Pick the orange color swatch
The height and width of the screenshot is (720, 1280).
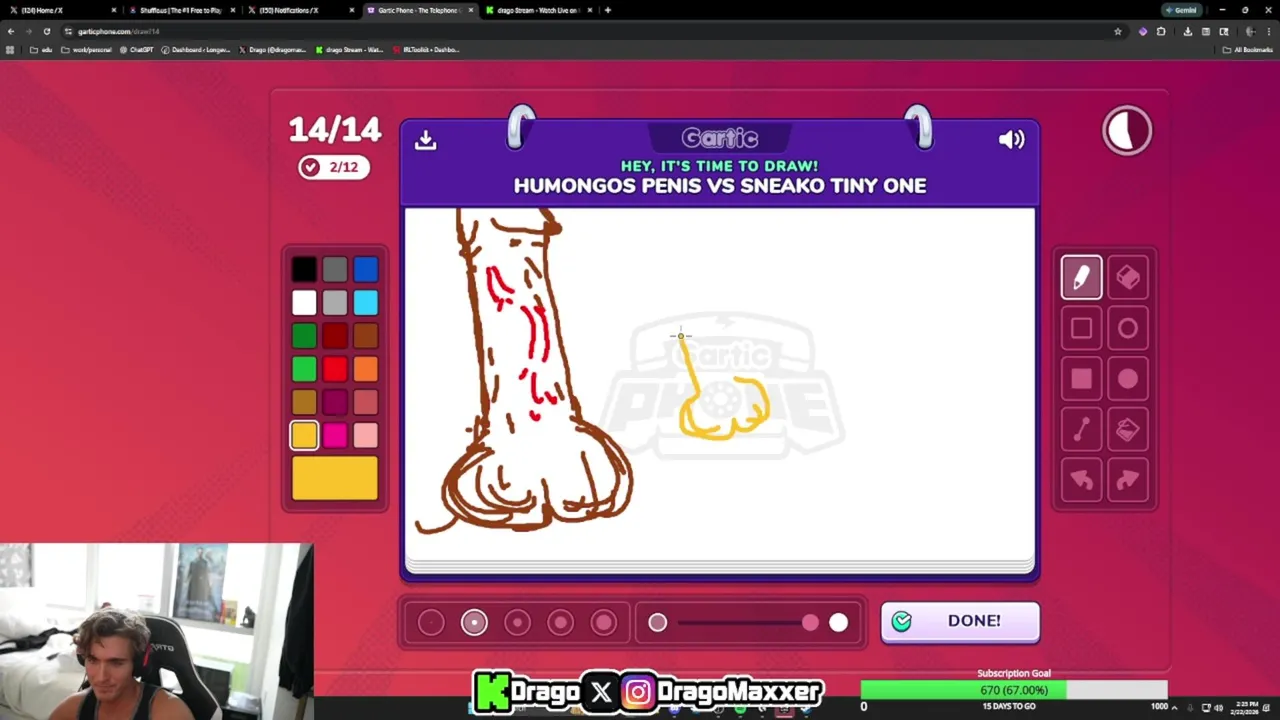(366, 369)
